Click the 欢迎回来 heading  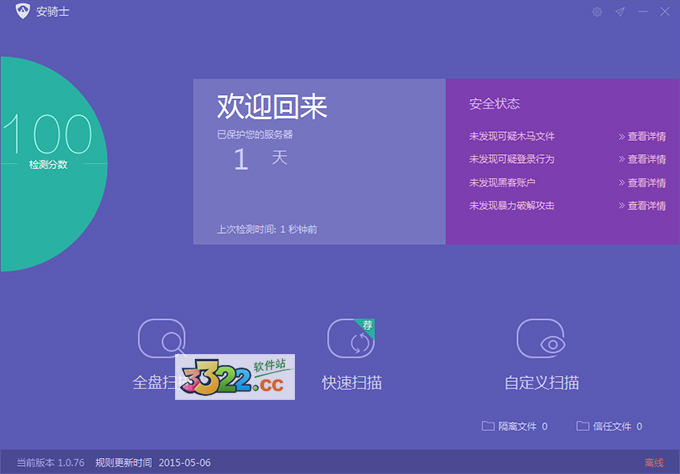272,106
